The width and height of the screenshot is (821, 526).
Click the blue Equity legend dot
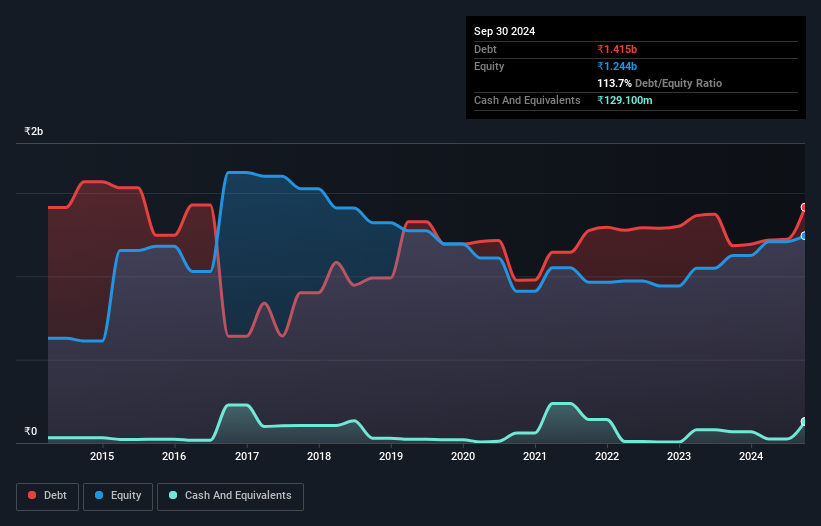[99, 495]
